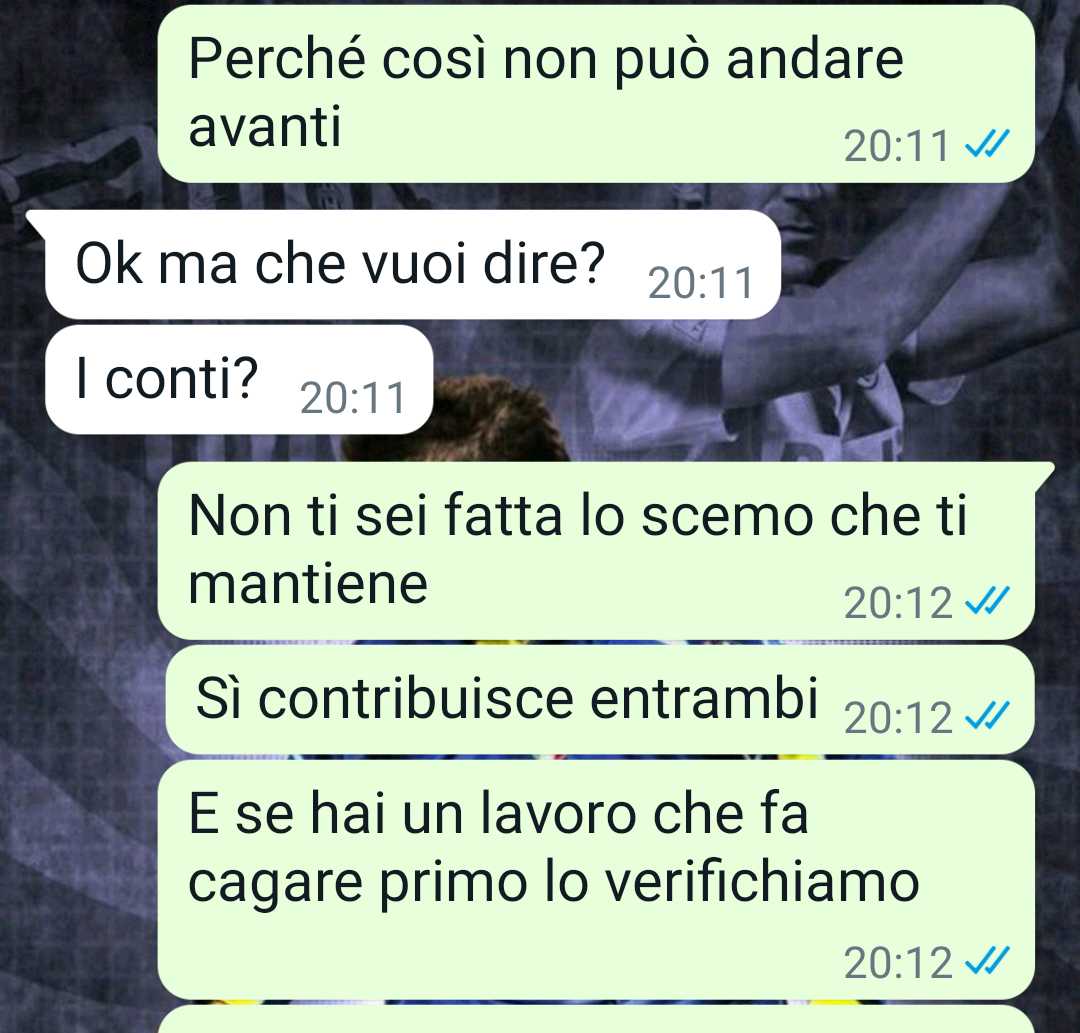Select the 'Perché così non può andare avanti' bubble
The width and height of the screenshot is (1080, 1033).
pyautogui.click(x=596, y=94)
